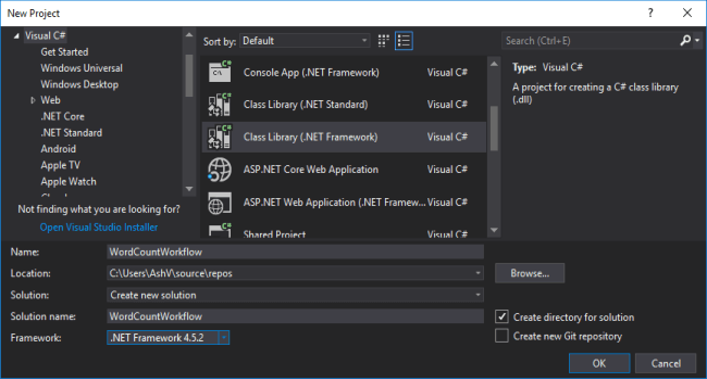Uncheck Create directory for solution

pyautogui.click(x=502, y=317)
